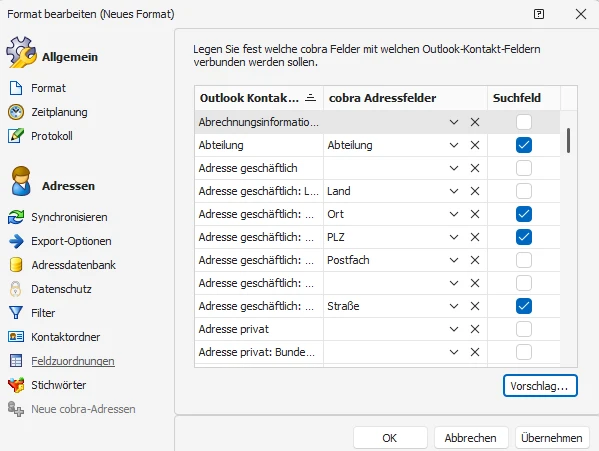Select the Adresse privat row label

point(233,329)
